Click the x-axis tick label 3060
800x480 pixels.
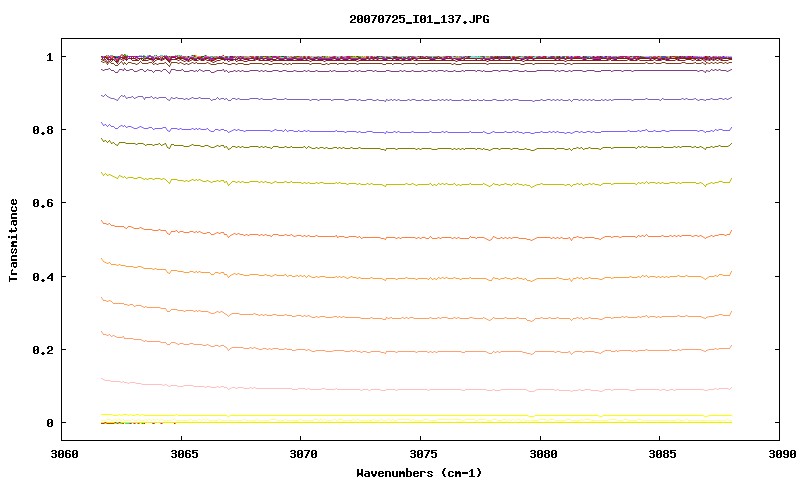(64, 454)
